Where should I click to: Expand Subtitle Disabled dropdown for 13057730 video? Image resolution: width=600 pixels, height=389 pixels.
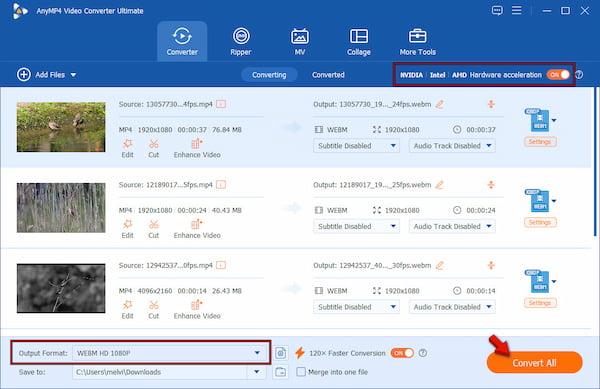356,146
